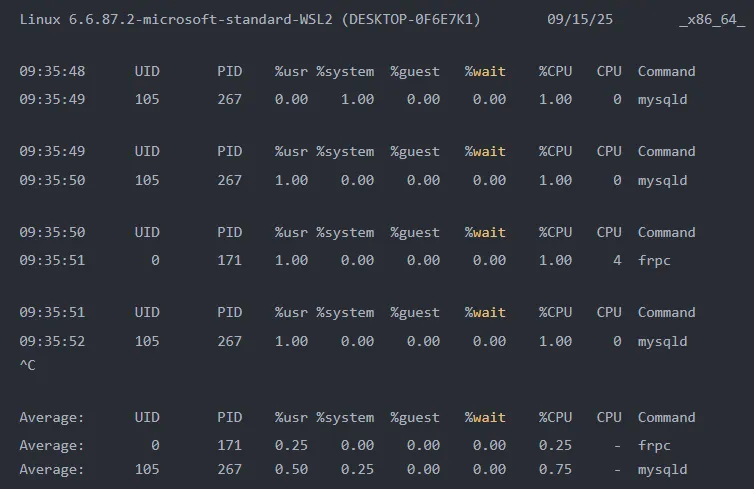754x489 pixels.
Task: Click the 09:35:52 timestamp
Action: (x=52, y=341)
